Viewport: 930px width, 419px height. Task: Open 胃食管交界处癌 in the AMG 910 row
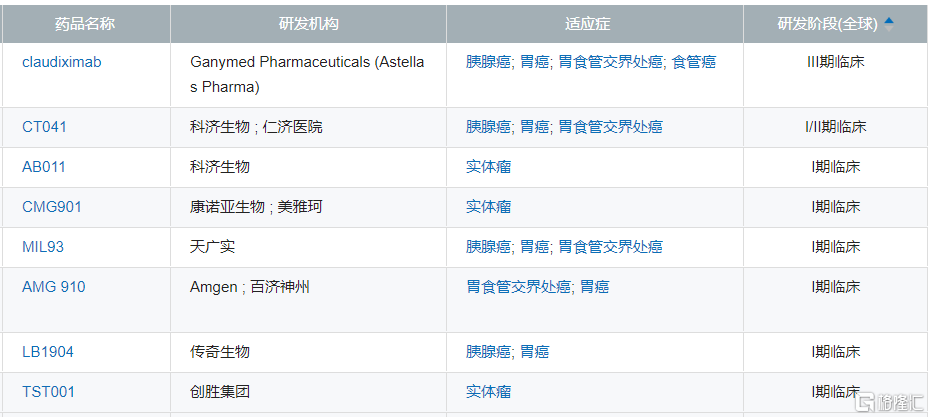click(x=518, y=287)
